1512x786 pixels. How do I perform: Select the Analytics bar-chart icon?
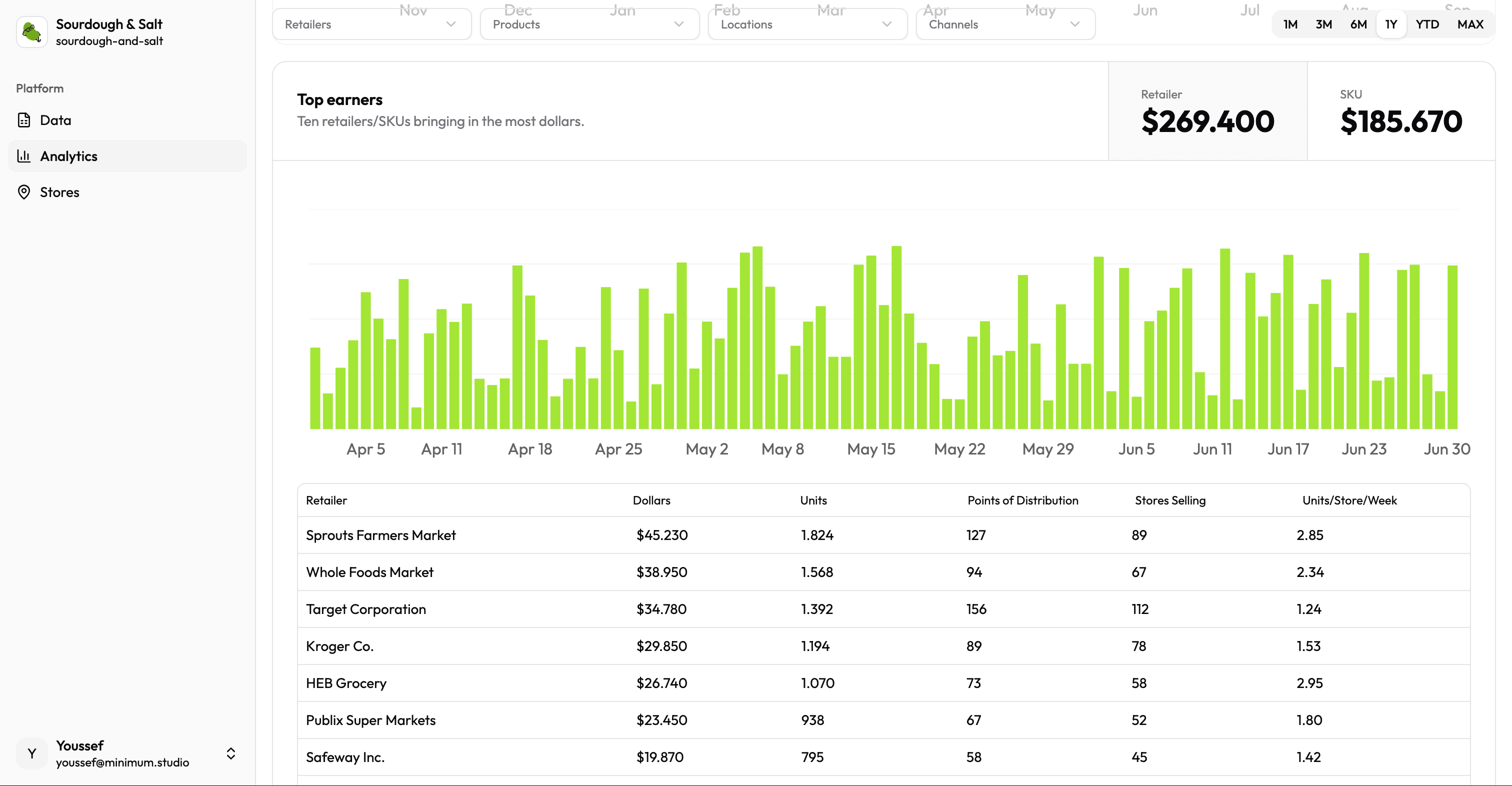pyautogui.click(x=24, y=155)
